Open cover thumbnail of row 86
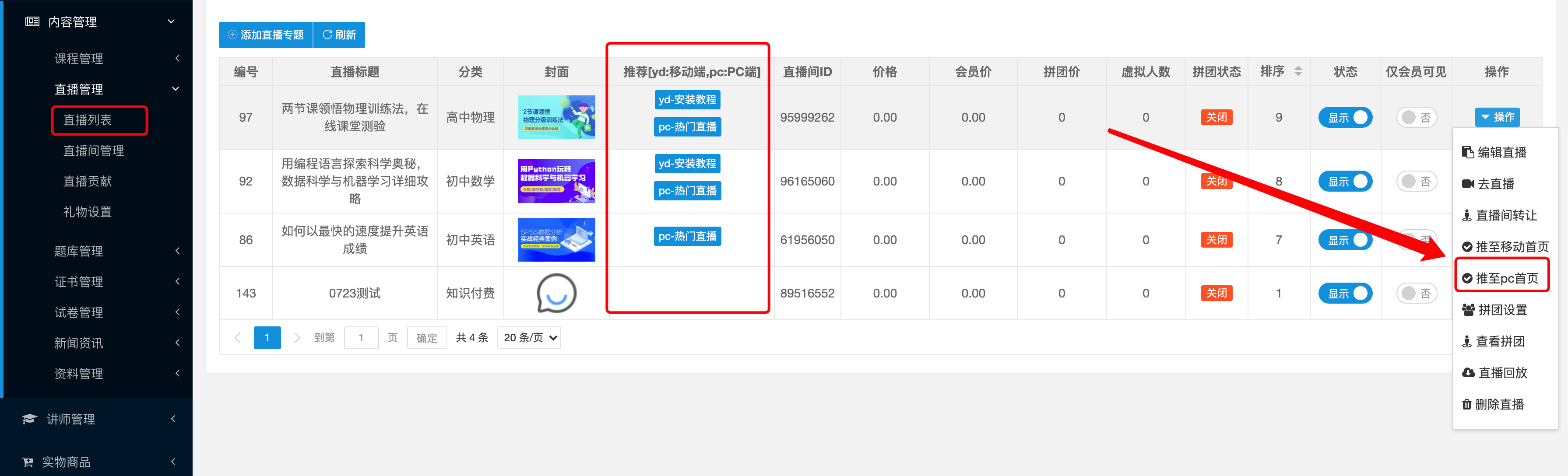 (556, 239)
